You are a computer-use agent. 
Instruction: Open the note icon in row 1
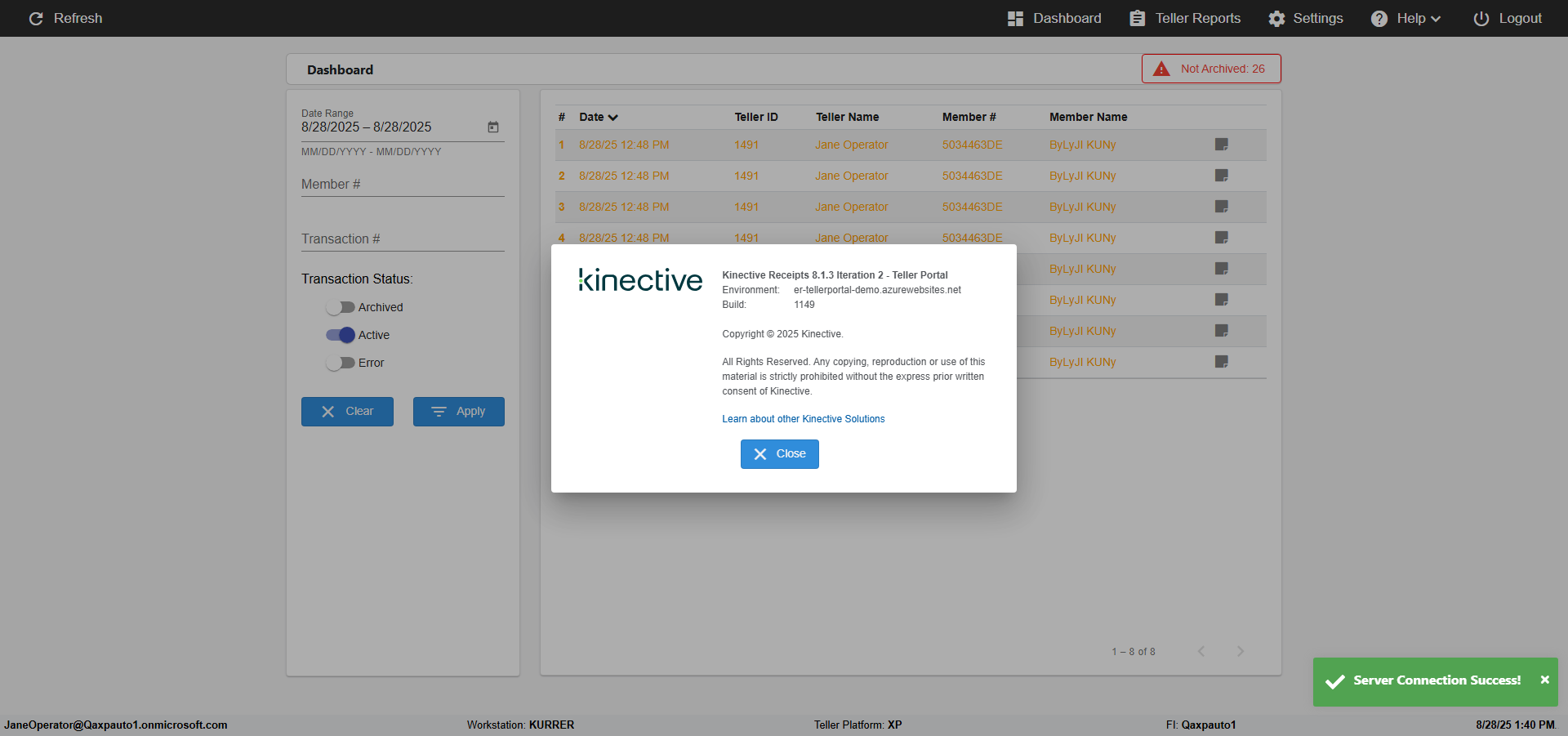1222,145
